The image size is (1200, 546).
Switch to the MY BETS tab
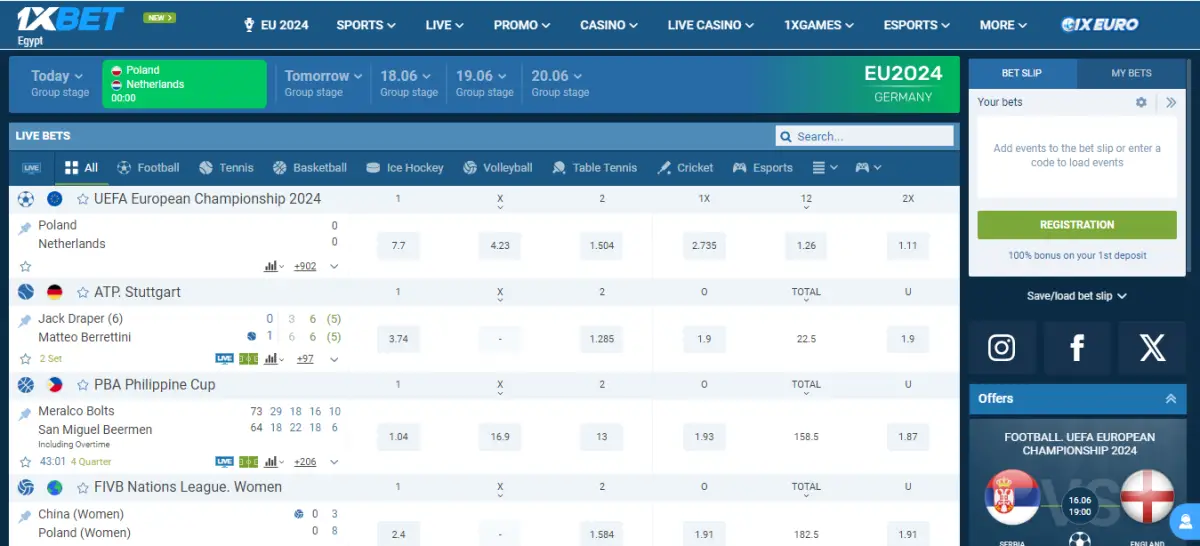coord(1131,73)
